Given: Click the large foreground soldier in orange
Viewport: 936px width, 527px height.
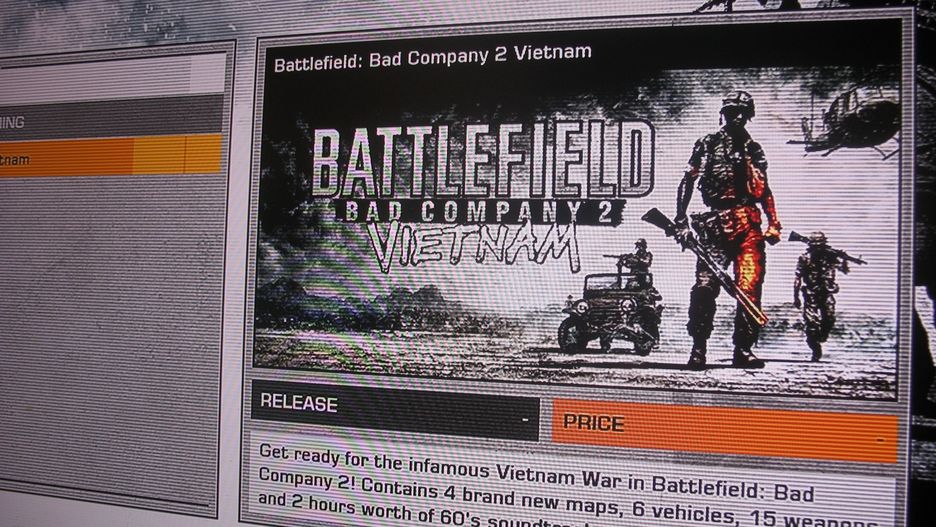Looking at the screenshot, I should 727,229.
